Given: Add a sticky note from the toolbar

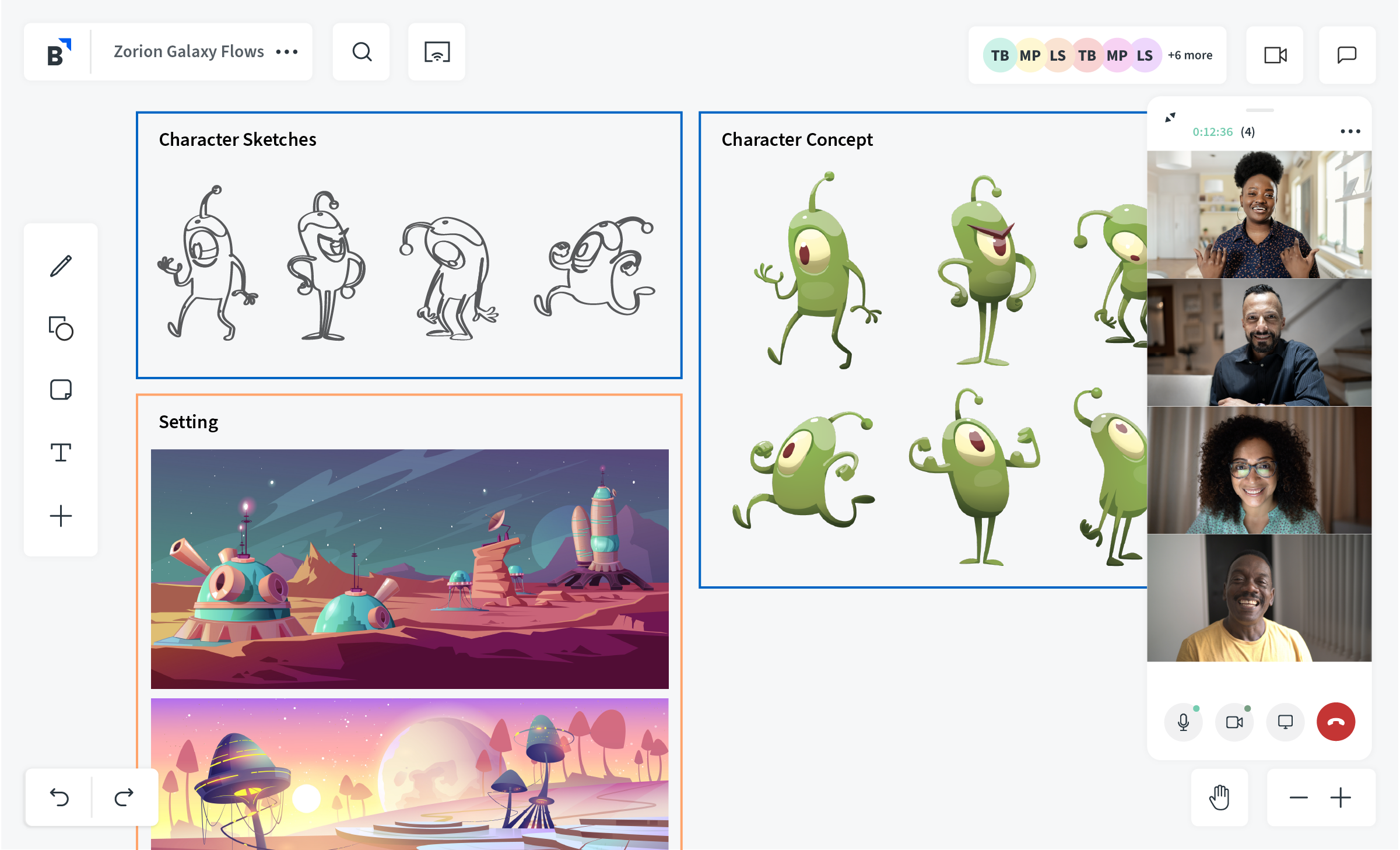Looking at the screenshot, I should 61,389.
